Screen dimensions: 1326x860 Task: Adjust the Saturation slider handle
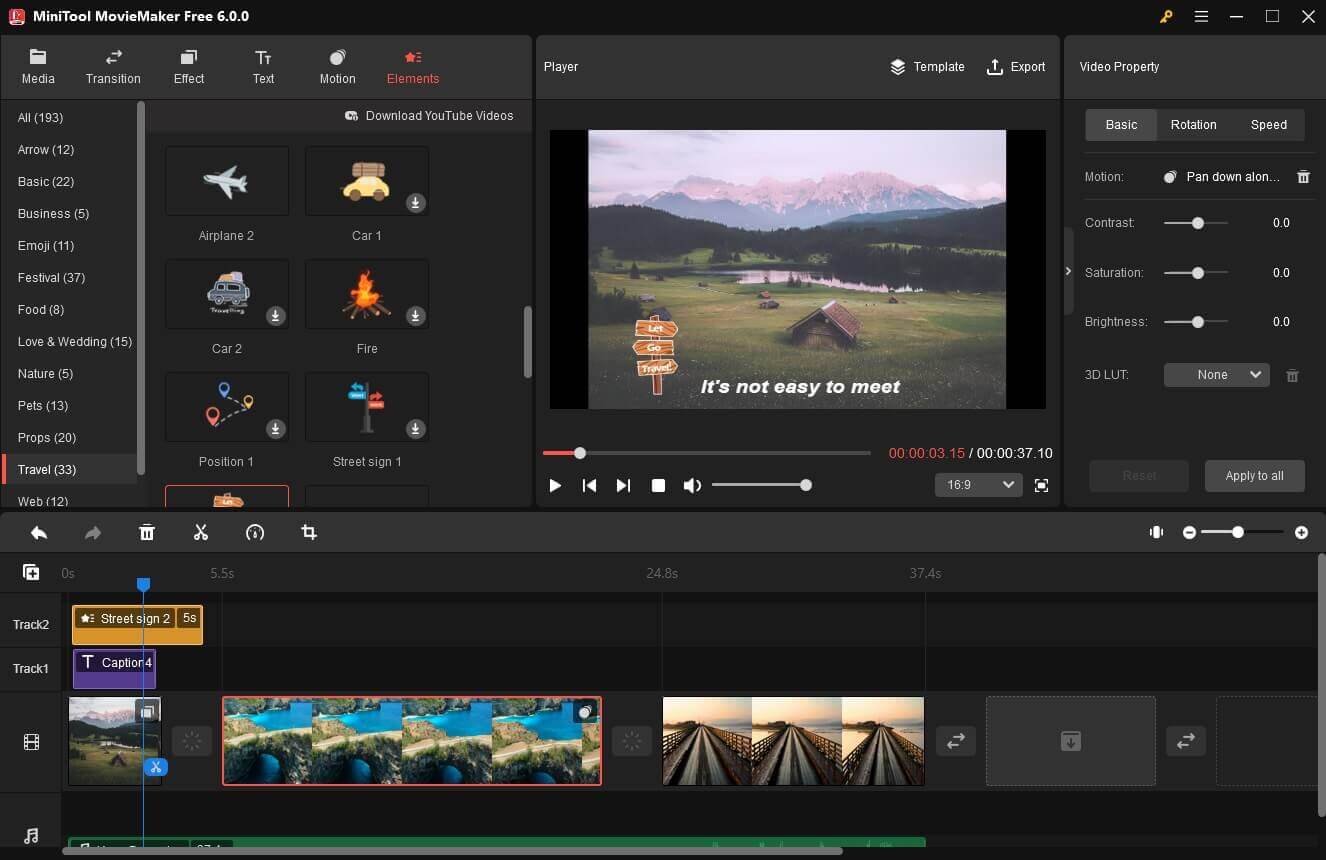click(x=1197, y=273)
